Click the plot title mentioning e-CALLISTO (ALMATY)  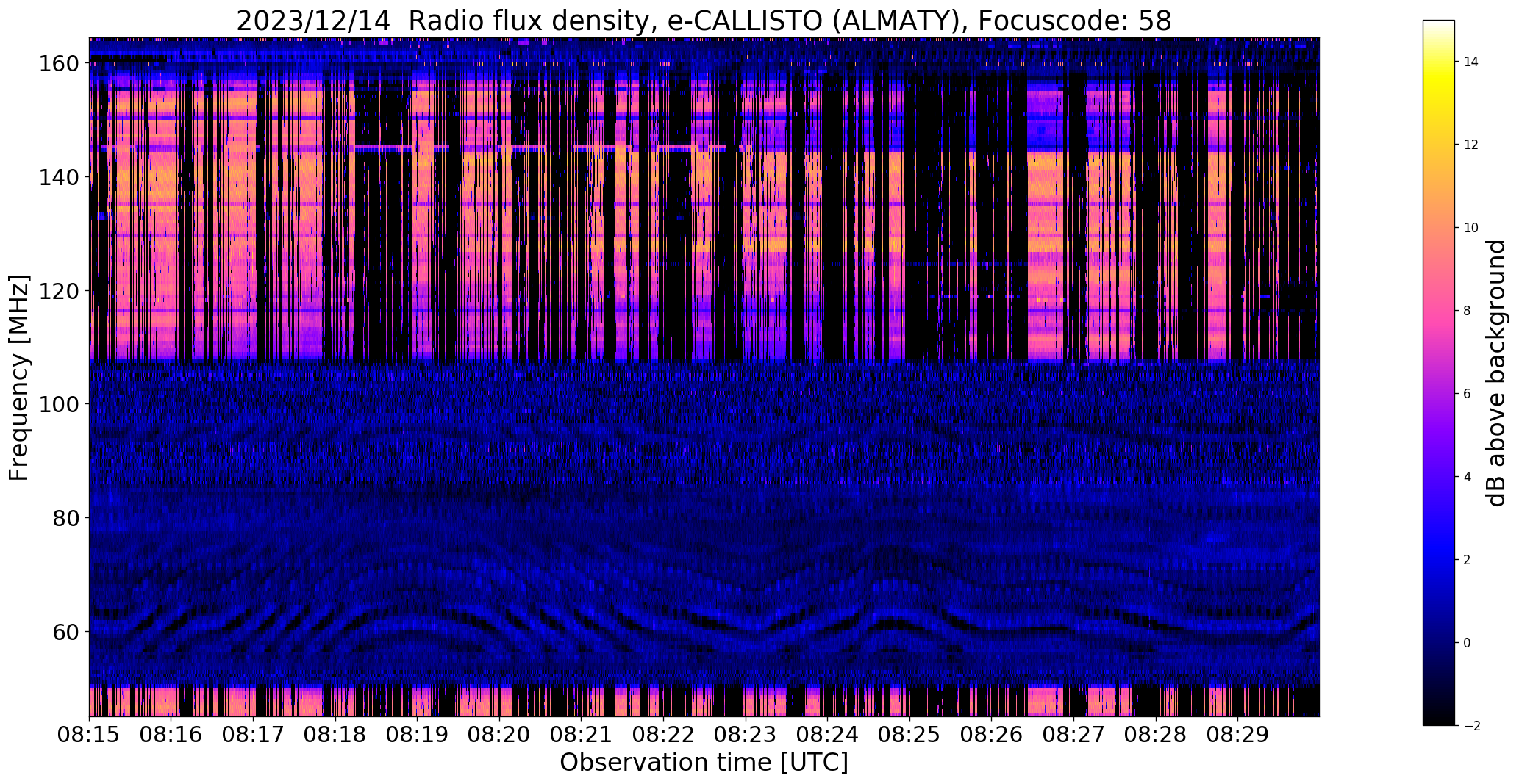(x=704, y=21)
